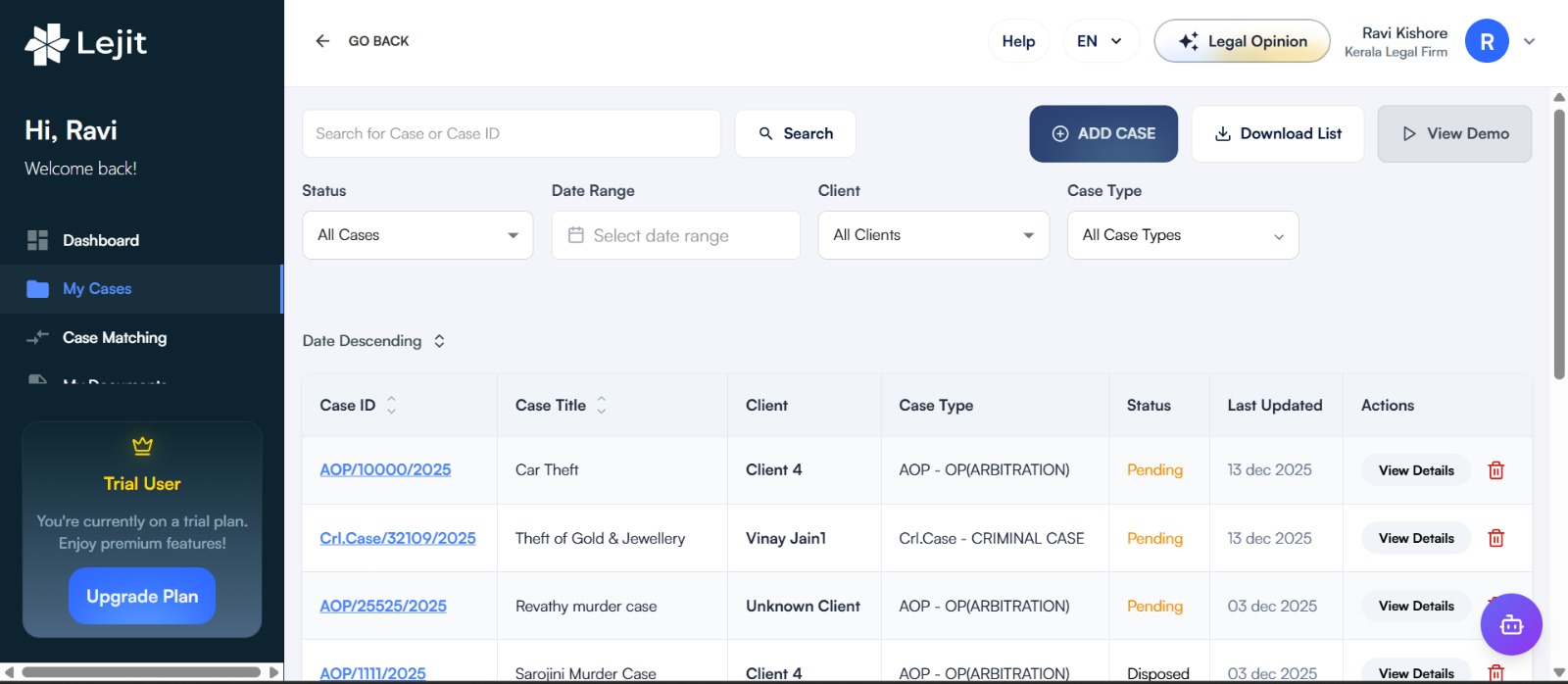
Task: Open the Status All Cases dropdown
Action: (417, 235)
